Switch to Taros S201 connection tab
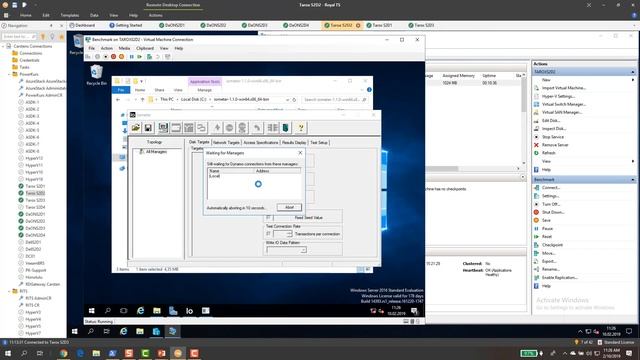This screenshot has height=360, width=640. coord(379,25)
